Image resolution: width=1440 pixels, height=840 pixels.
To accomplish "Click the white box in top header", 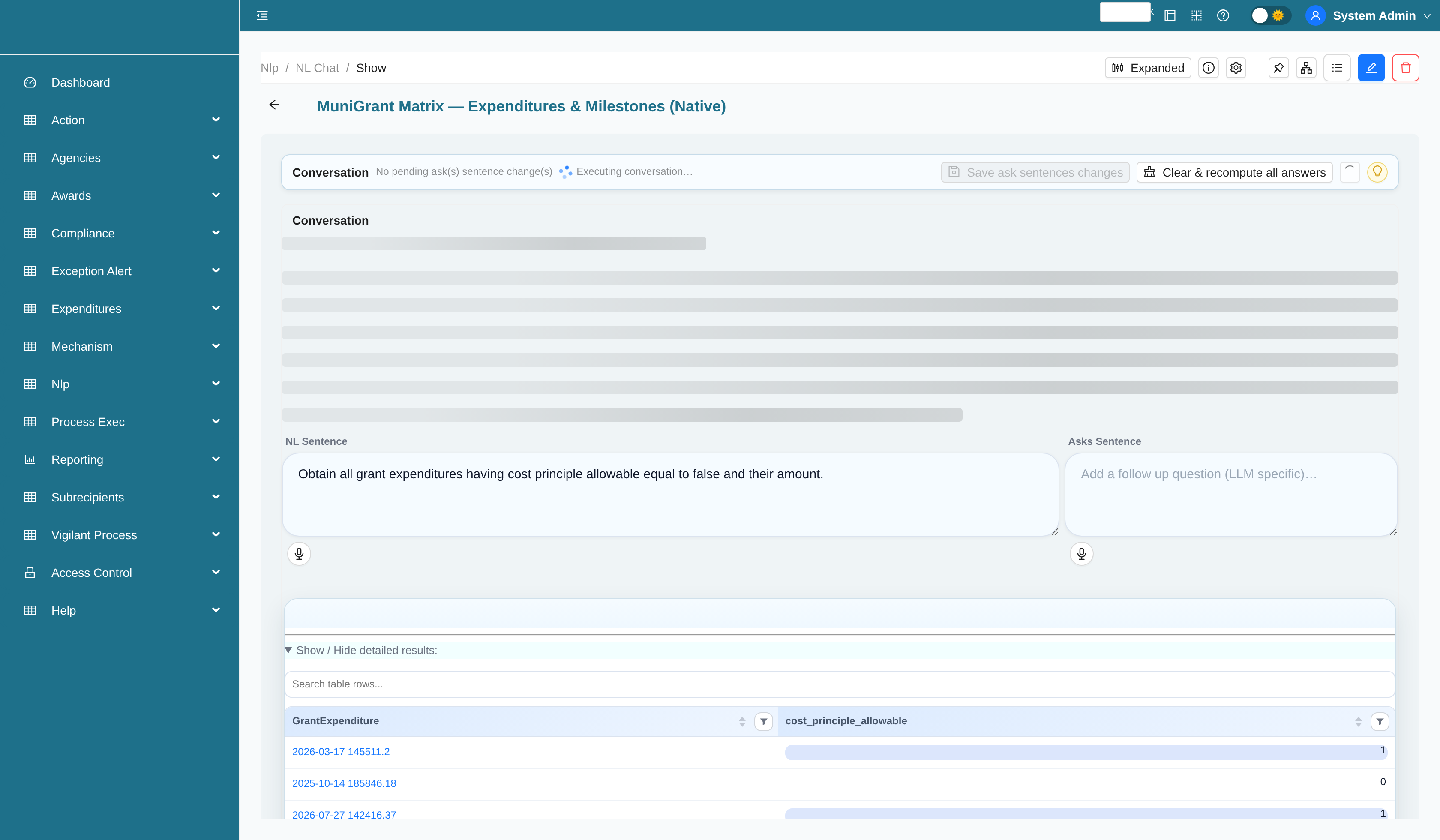I will 1125,12.
